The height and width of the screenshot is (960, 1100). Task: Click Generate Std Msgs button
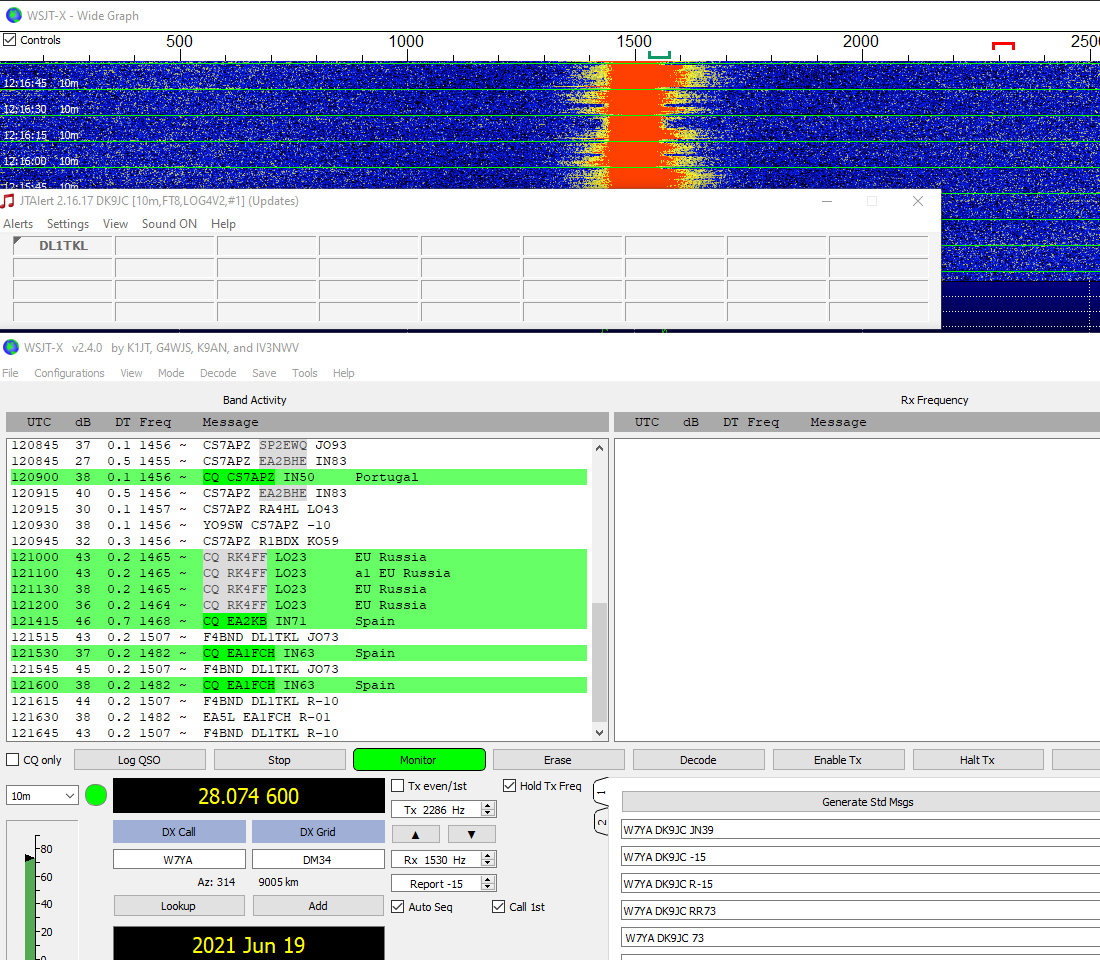click(x=861, y=802)
